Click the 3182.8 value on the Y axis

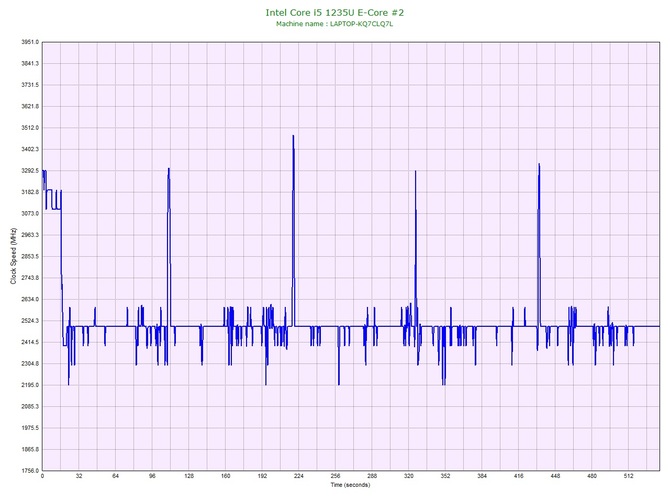tap(30, 192)
